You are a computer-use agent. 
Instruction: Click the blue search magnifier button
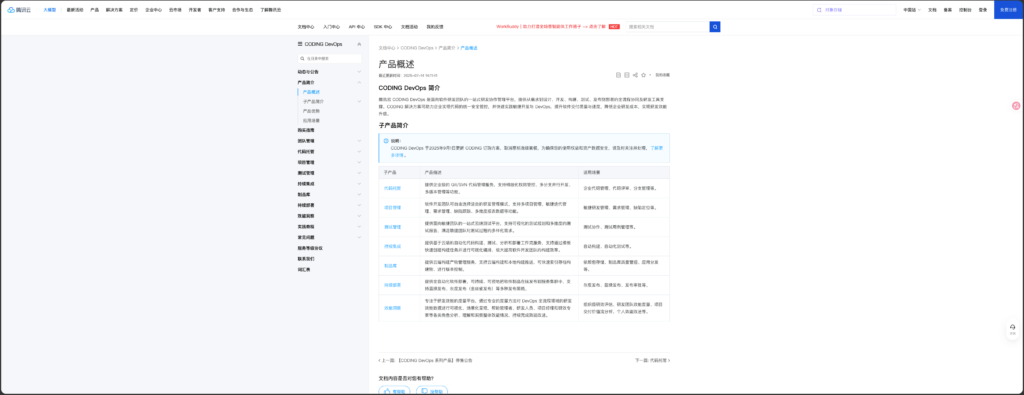[715, 27]
